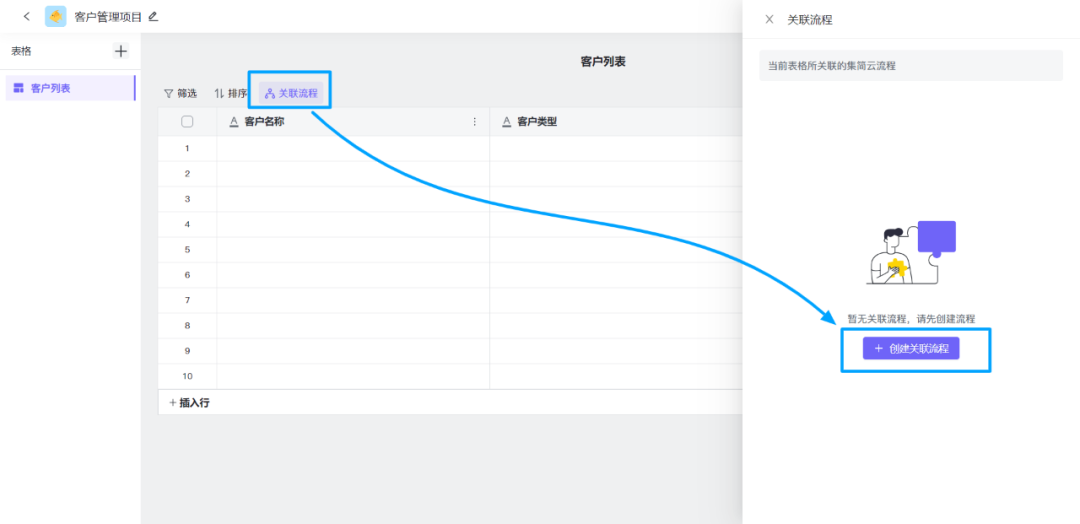Select row number 6

point(187,275)
